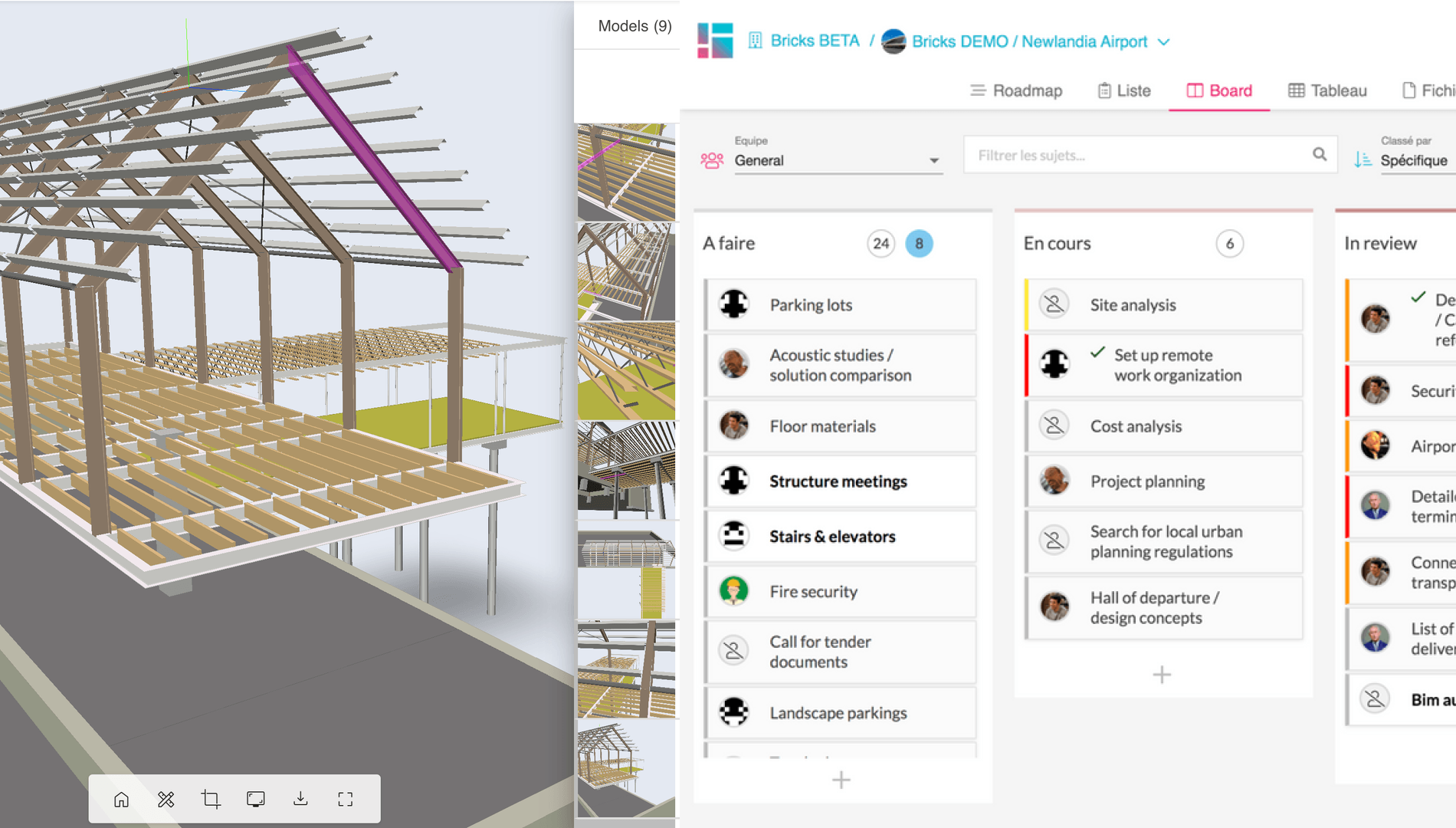Select the measure tool (ruler and pencil)
The height and width of the screenshot is (828, 1456).
[166, 800]
